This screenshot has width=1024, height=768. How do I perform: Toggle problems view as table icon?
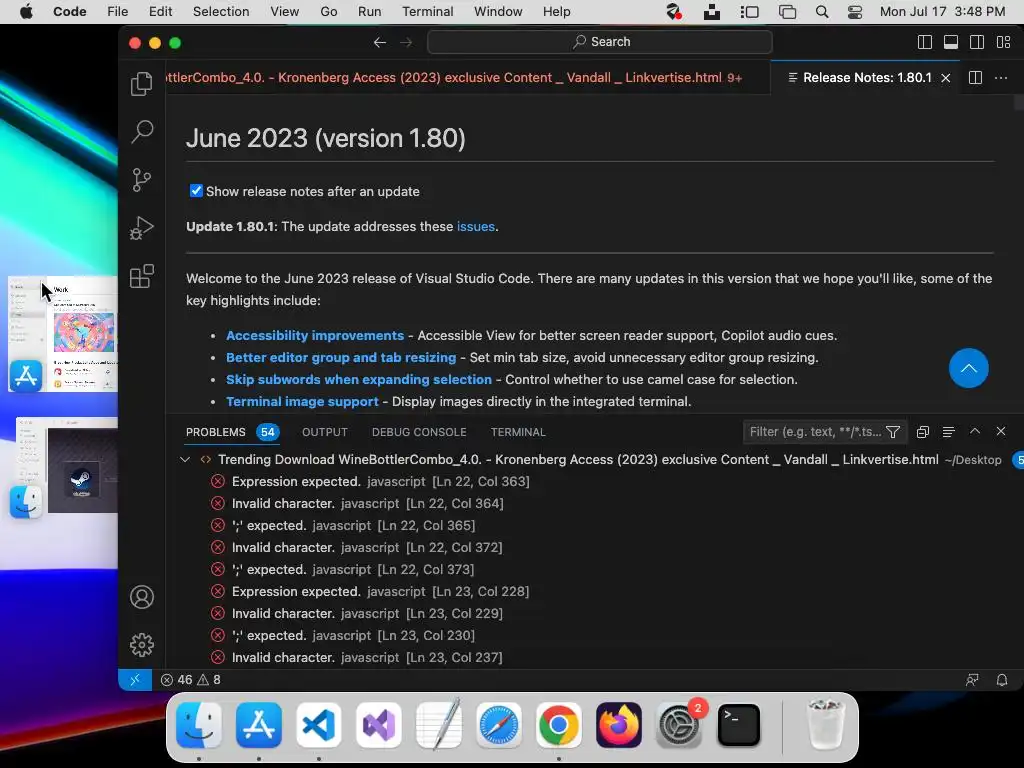pos(948,432)
